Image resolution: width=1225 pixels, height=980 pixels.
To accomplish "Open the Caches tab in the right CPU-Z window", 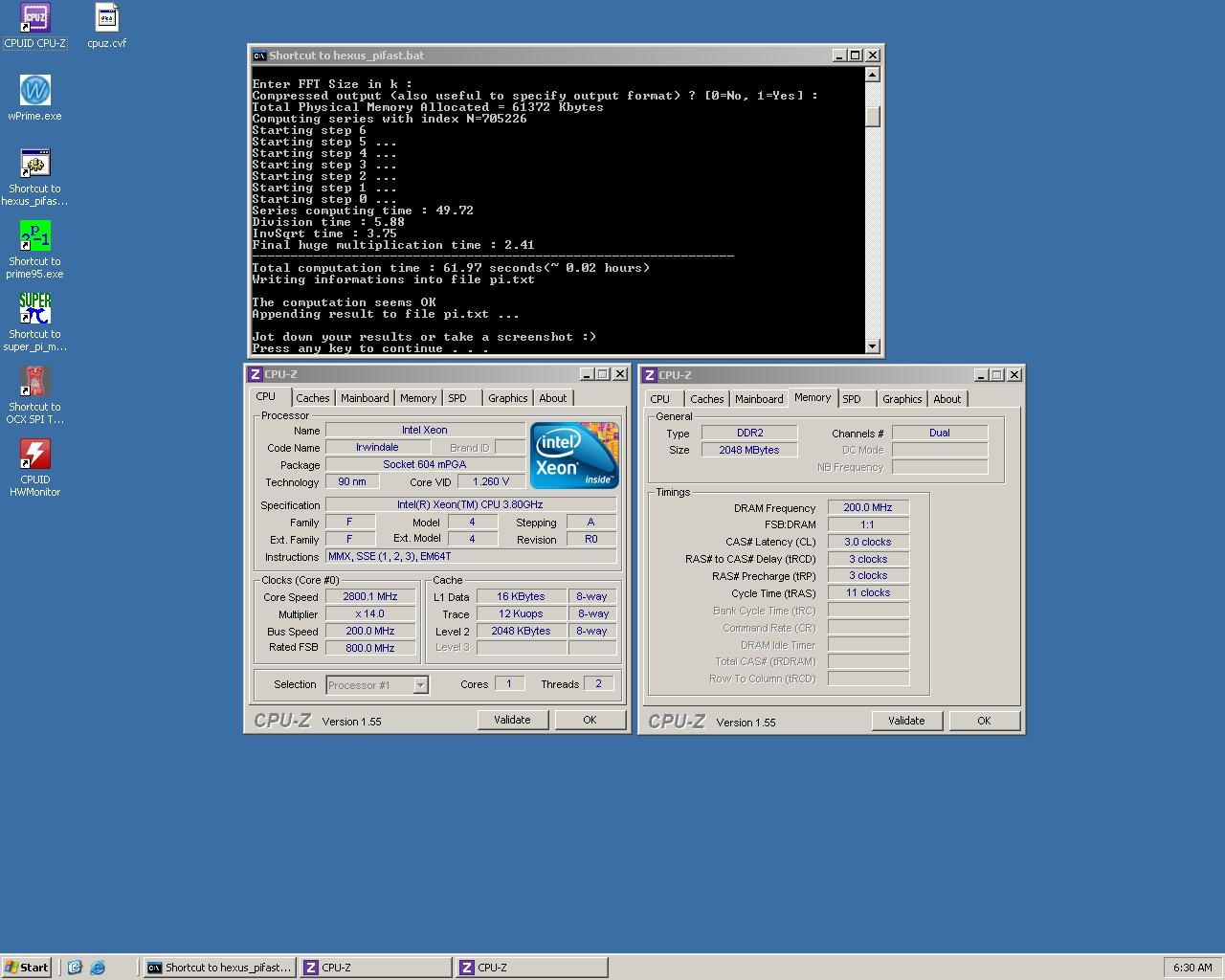I will (x=706, y=399).
